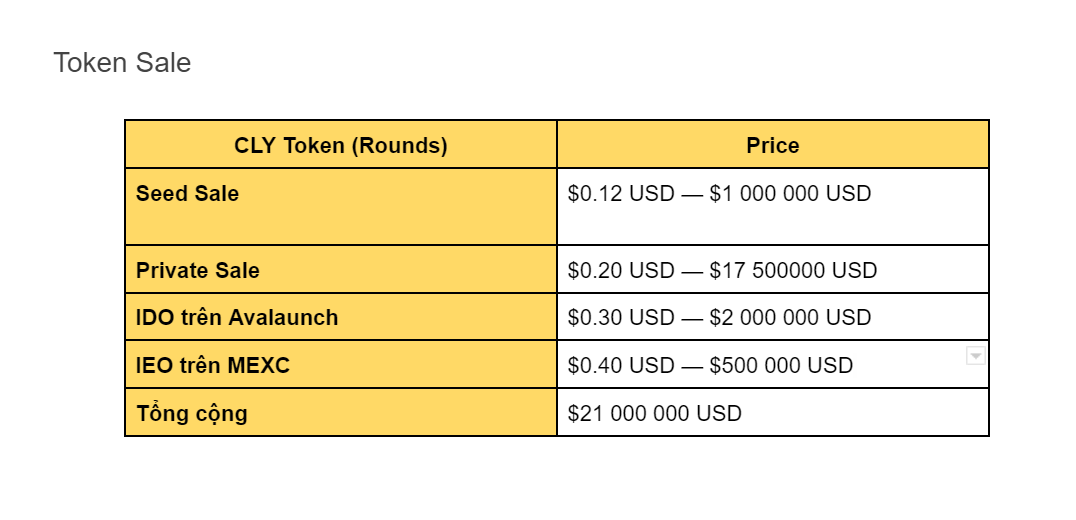The image size is (1076, 520).
Task: Click the $2 000 000 USD amount
Action: click(790, 318)
